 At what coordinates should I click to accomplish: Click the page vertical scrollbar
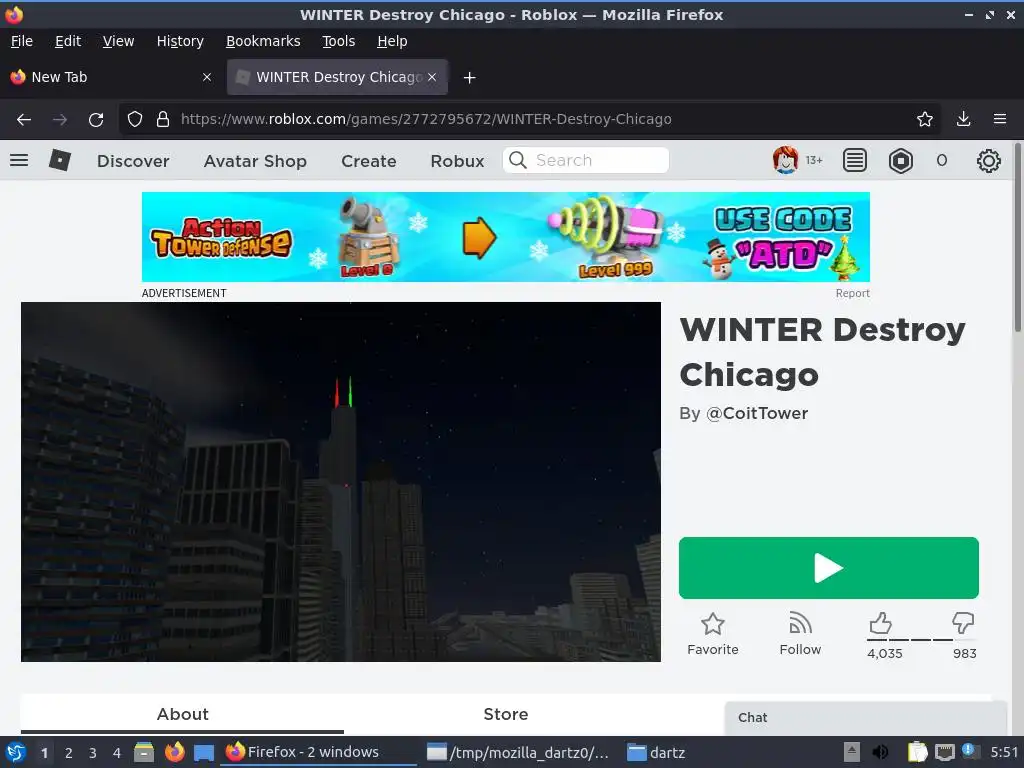click(1017, 236)
